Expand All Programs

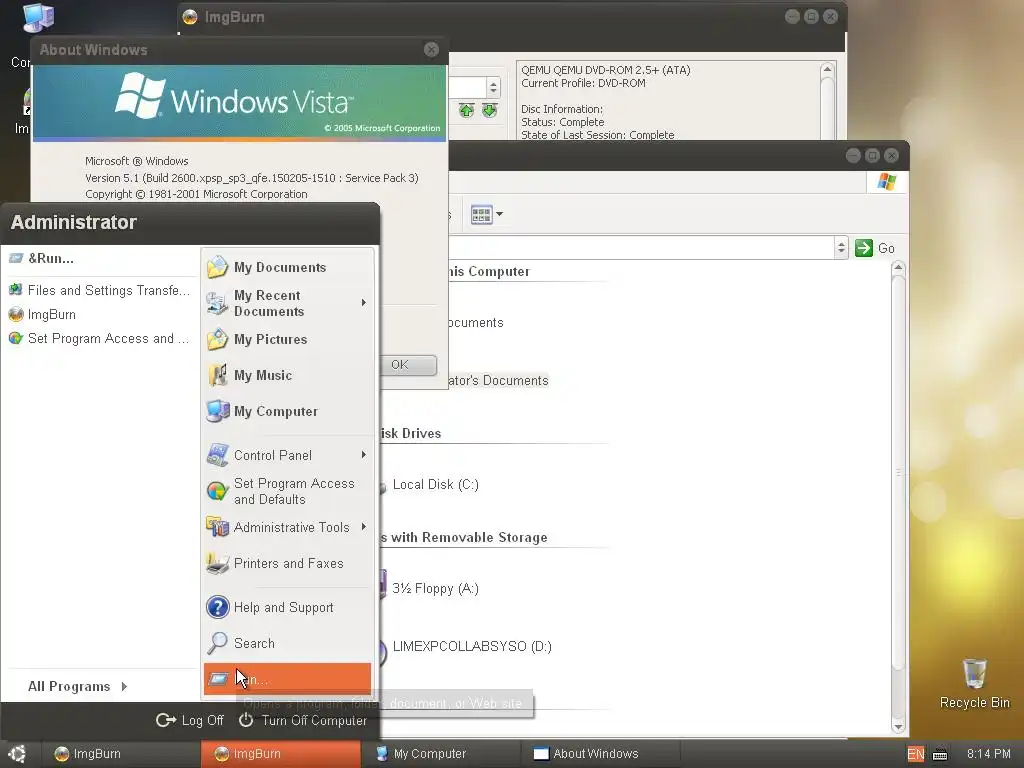(77, 686)
